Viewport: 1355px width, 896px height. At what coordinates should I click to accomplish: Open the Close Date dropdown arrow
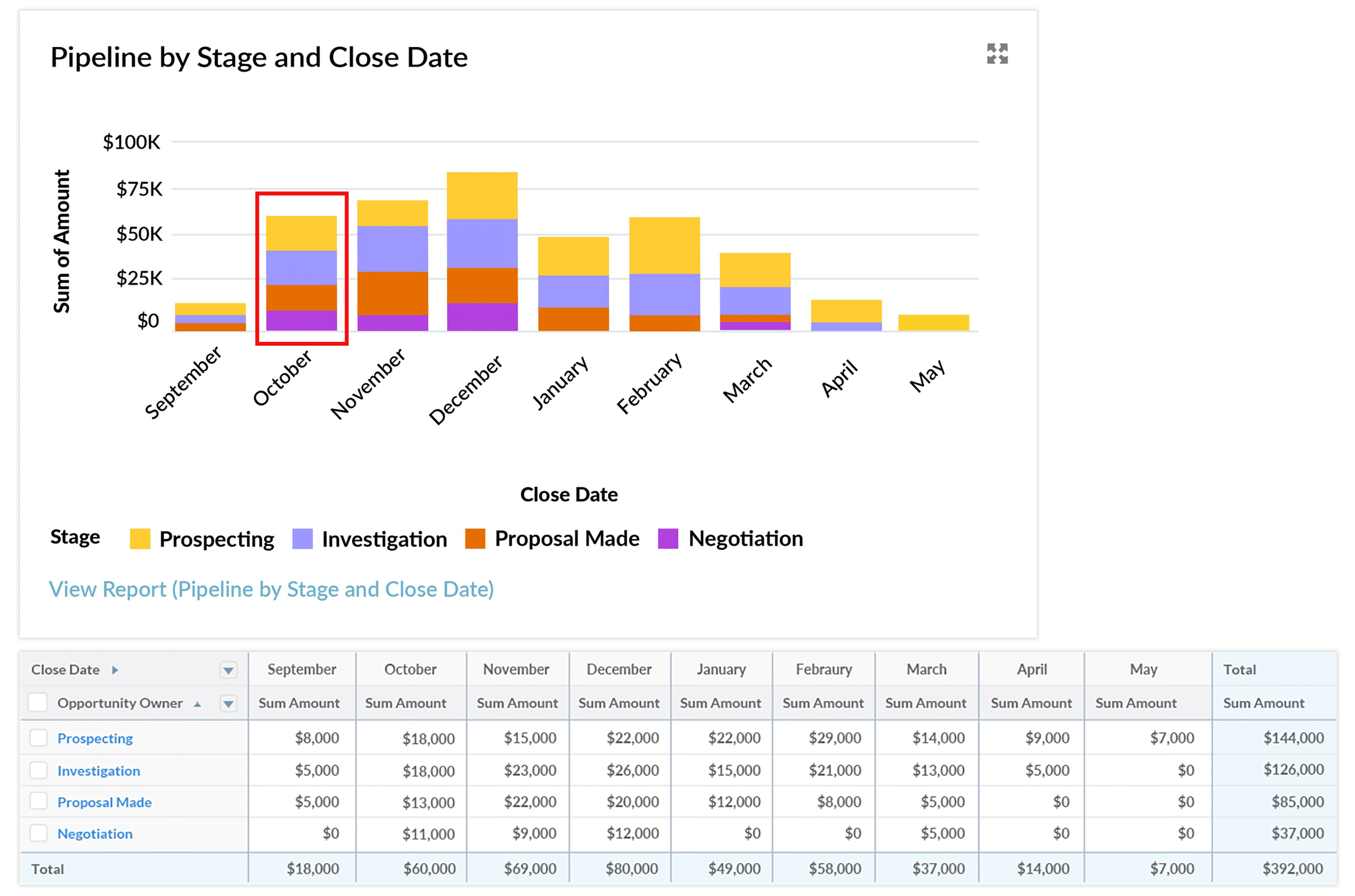tap(228, 670)
